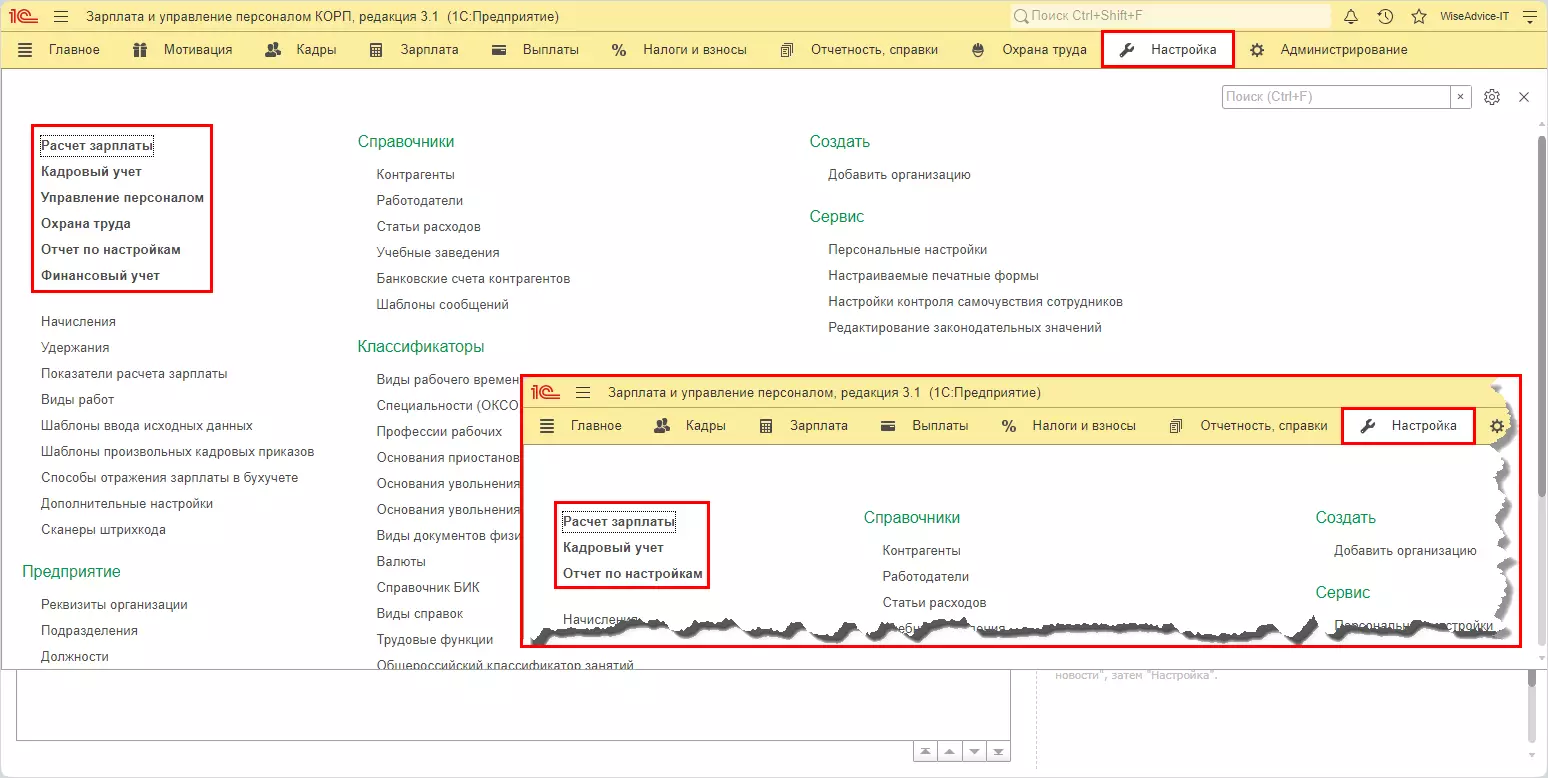Open Редактирование законодательных значений
Screen dimensions: 1548x778
click(x=965, y=328)
